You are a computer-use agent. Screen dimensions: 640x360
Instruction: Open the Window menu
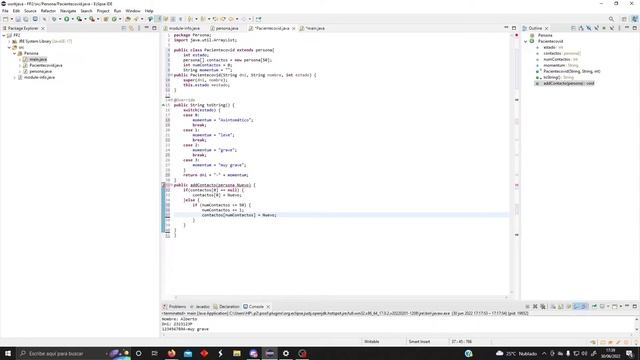(133, 11)
